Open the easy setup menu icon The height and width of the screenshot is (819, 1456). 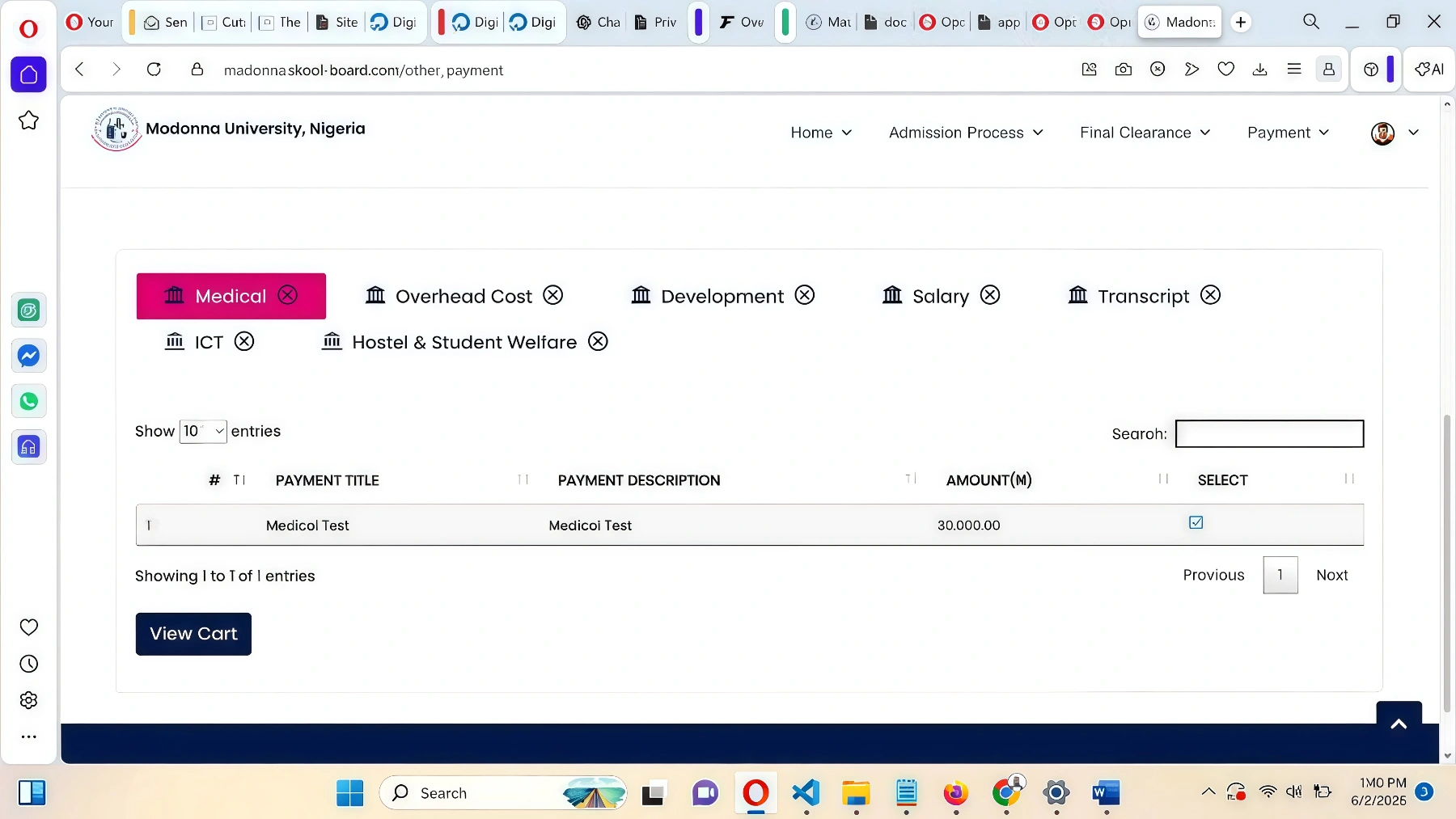[1294, 70]
